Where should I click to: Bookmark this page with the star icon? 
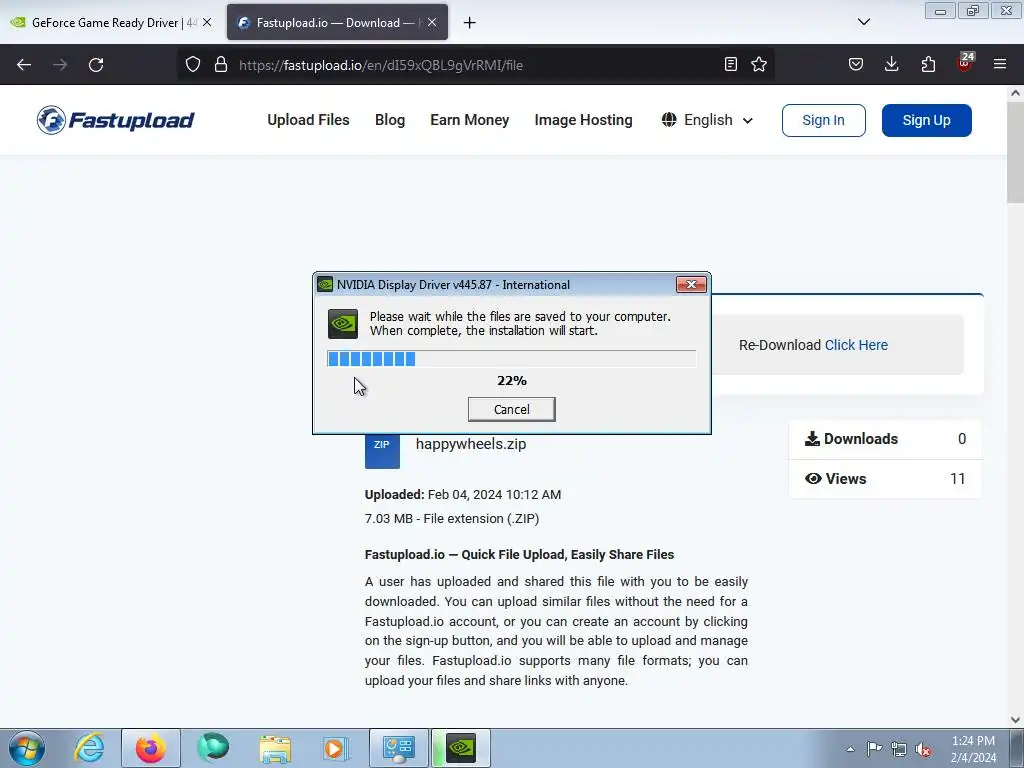(x=759, y=64)
